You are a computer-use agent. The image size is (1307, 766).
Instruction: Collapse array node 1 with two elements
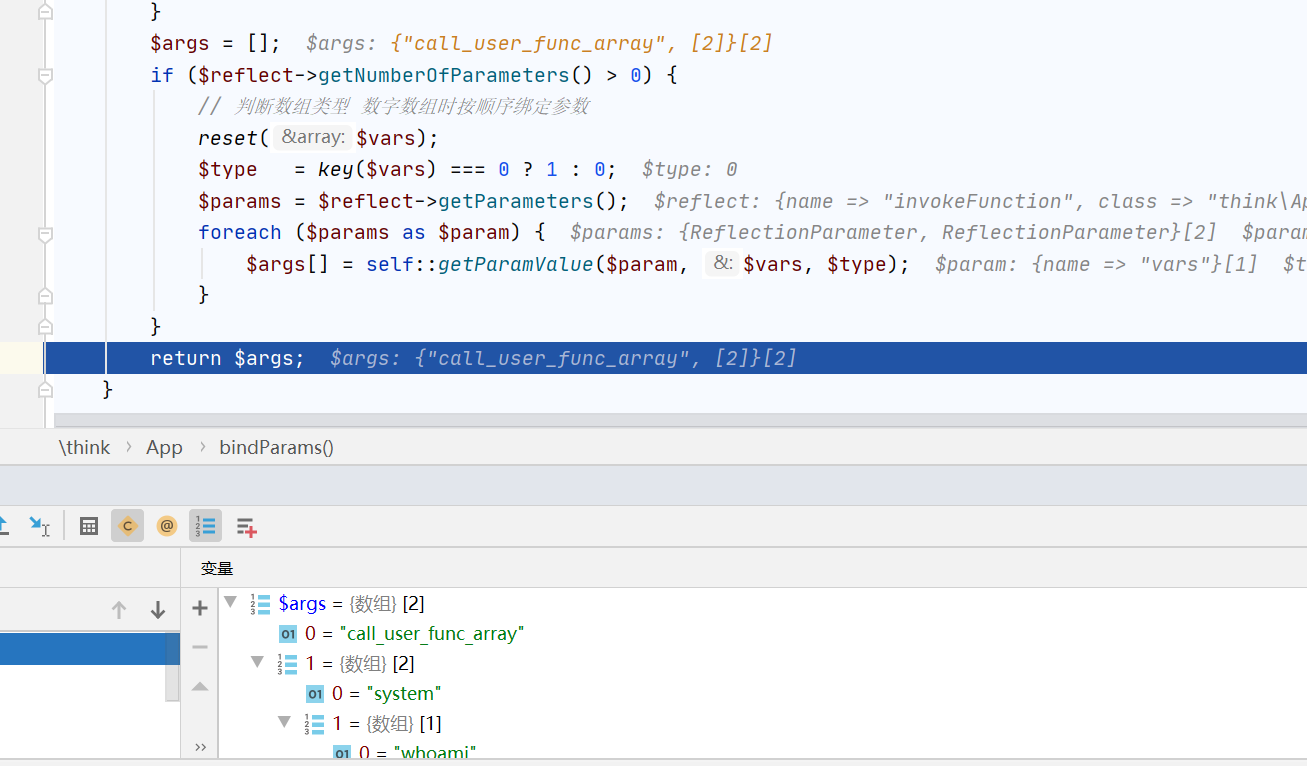258,662
